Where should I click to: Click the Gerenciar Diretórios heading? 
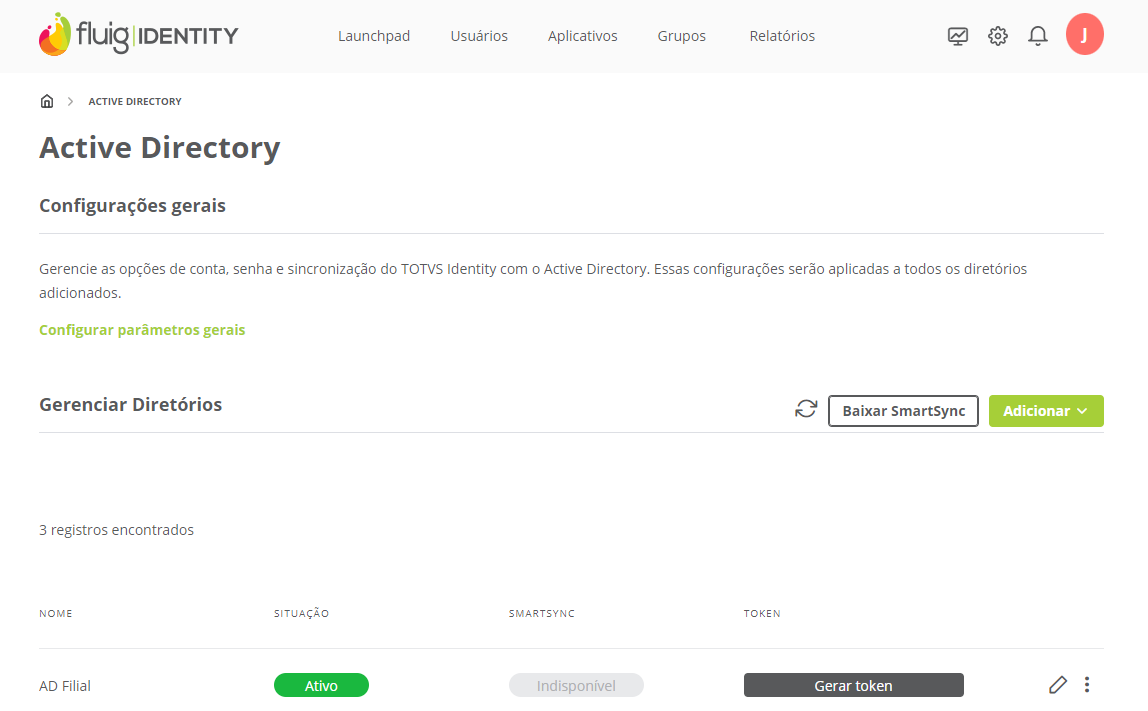tap(130, 404)
